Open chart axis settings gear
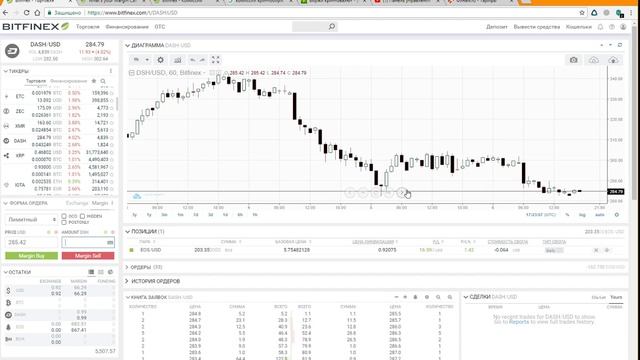The image size is (640, 360). tap(617, 215)
